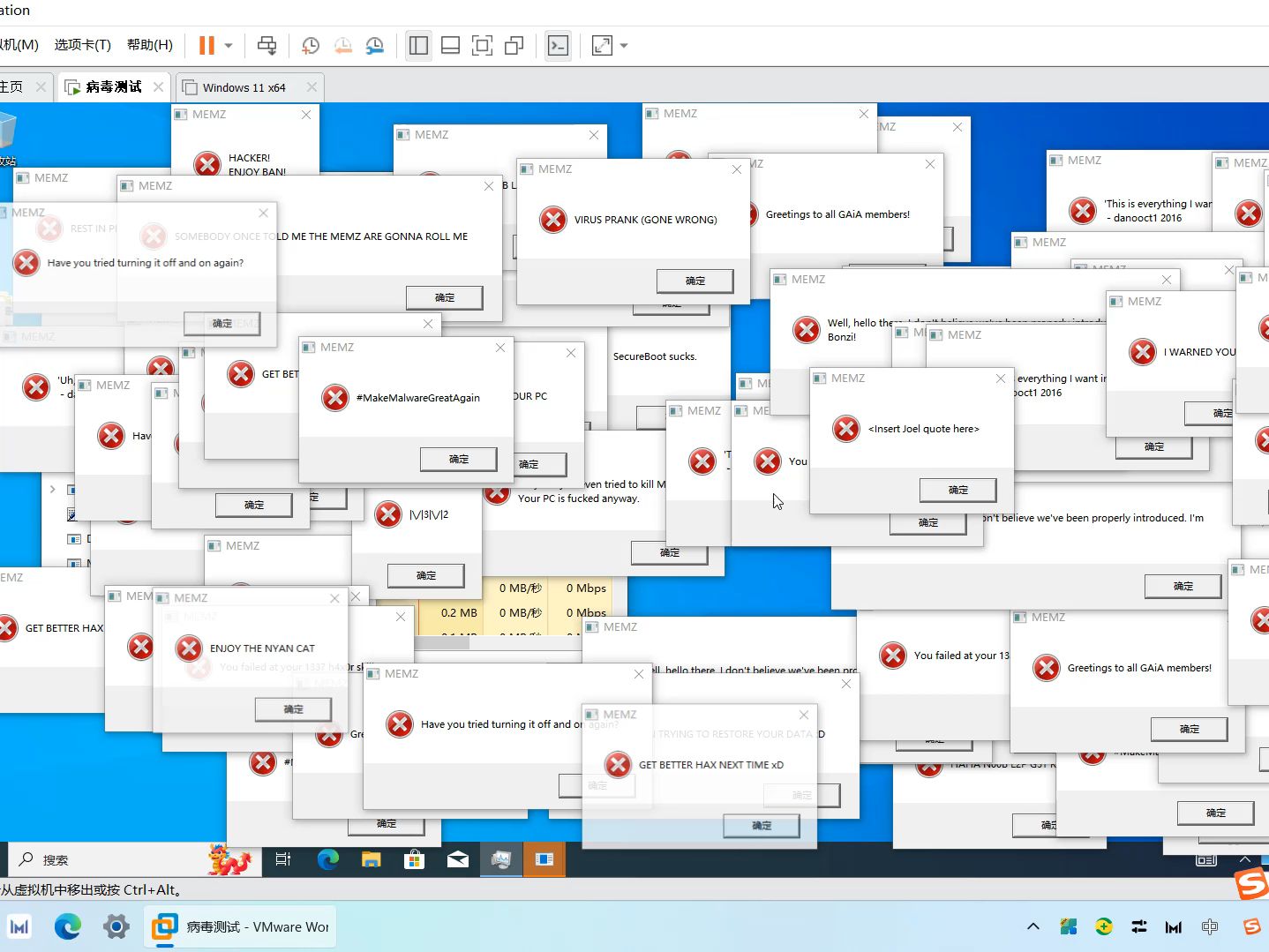Screen dimensions: 1269x952
Task: Confirm the GET BETTER HAX NEXT TIME dialog
Action: click(x=762, y=826)
